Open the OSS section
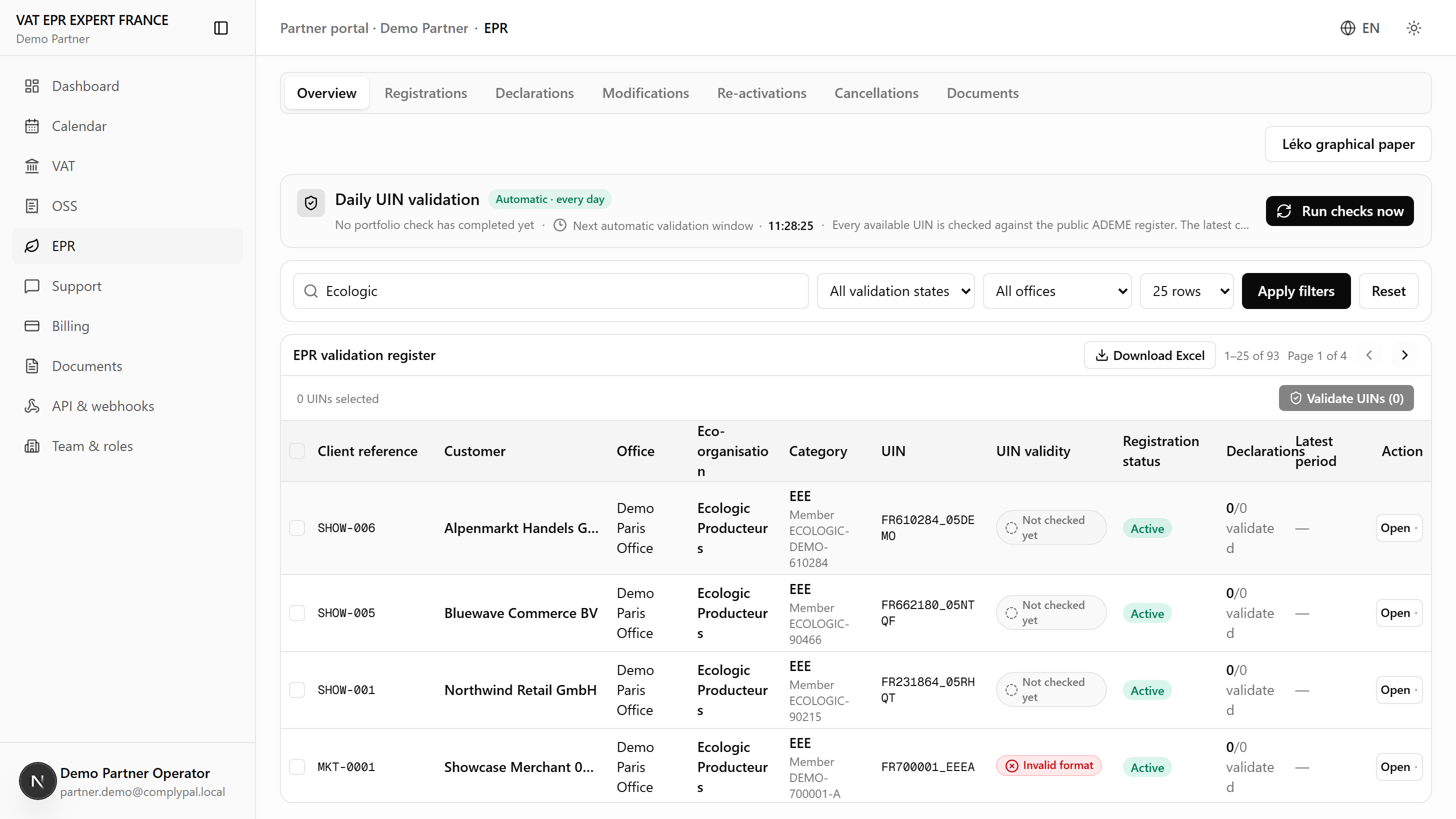The image size is (1456, 819). click(x=127, y=205)
